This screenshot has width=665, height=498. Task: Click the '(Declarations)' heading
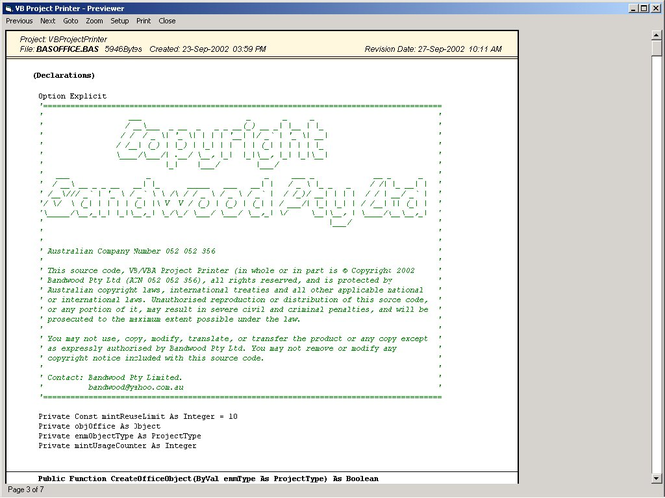tap(64, 76)
